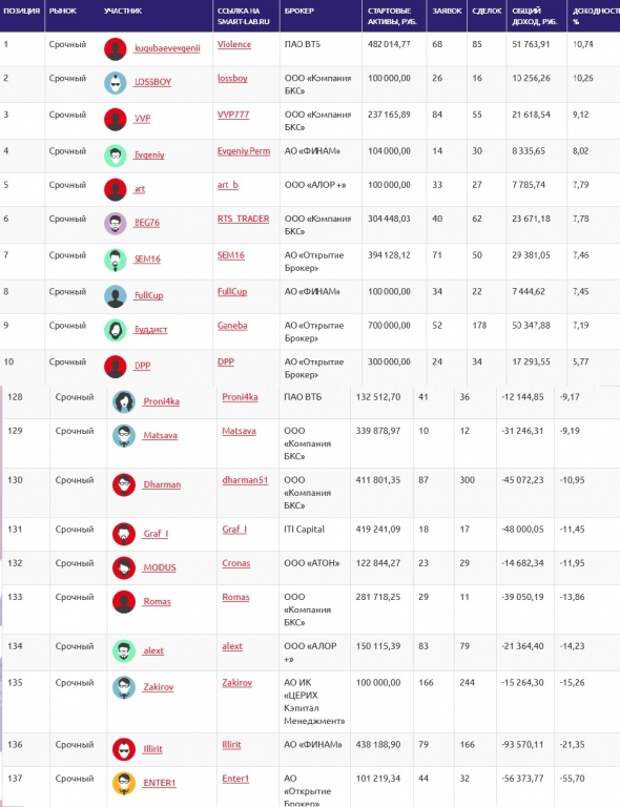Viewport: 620px width, 807px height.
Task: Open the dharman51 smart-lab link
Action: pos(245,481)
